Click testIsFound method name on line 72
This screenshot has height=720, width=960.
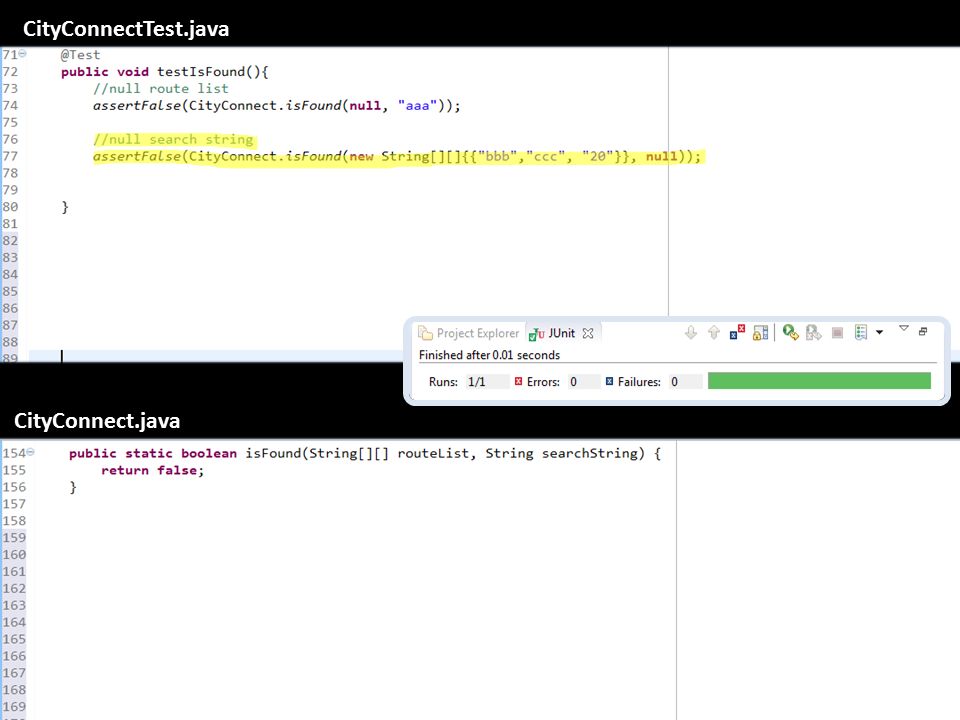[x=201, y=72]
